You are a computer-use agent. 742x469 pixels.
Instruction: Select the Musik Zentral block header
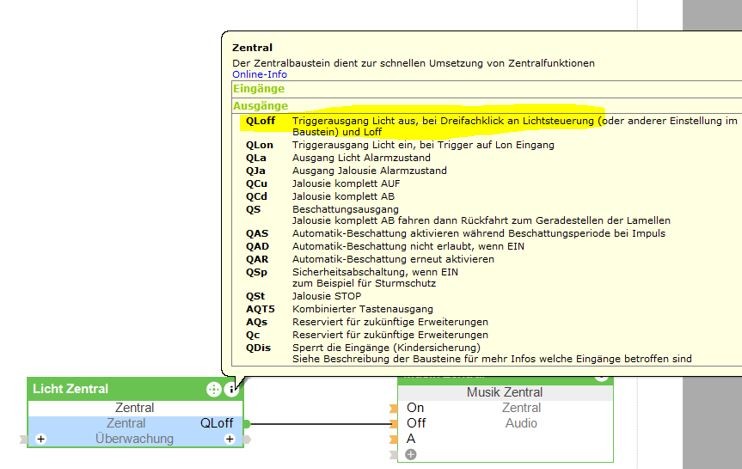click(505, 392)
